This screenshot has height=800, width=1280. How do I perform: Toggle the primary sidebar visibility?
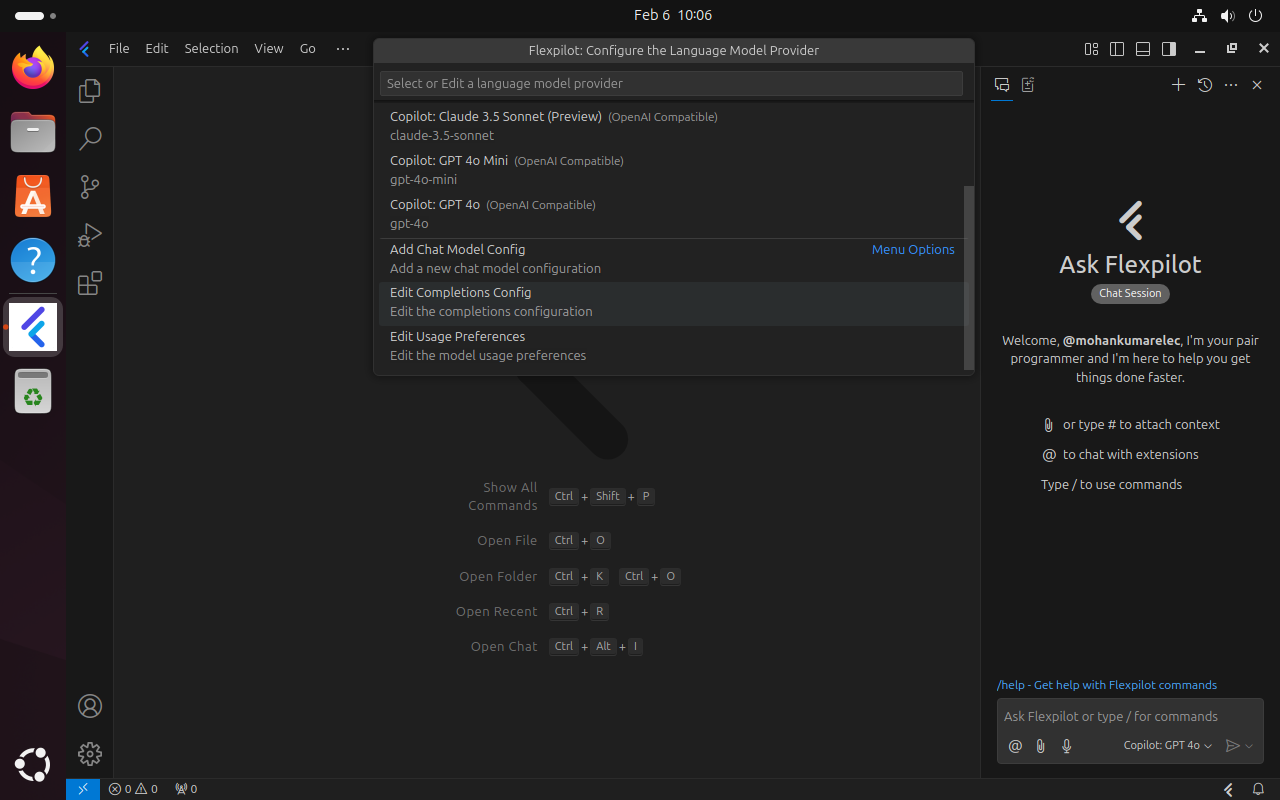pyautogui.click(x=1116, y=48)
